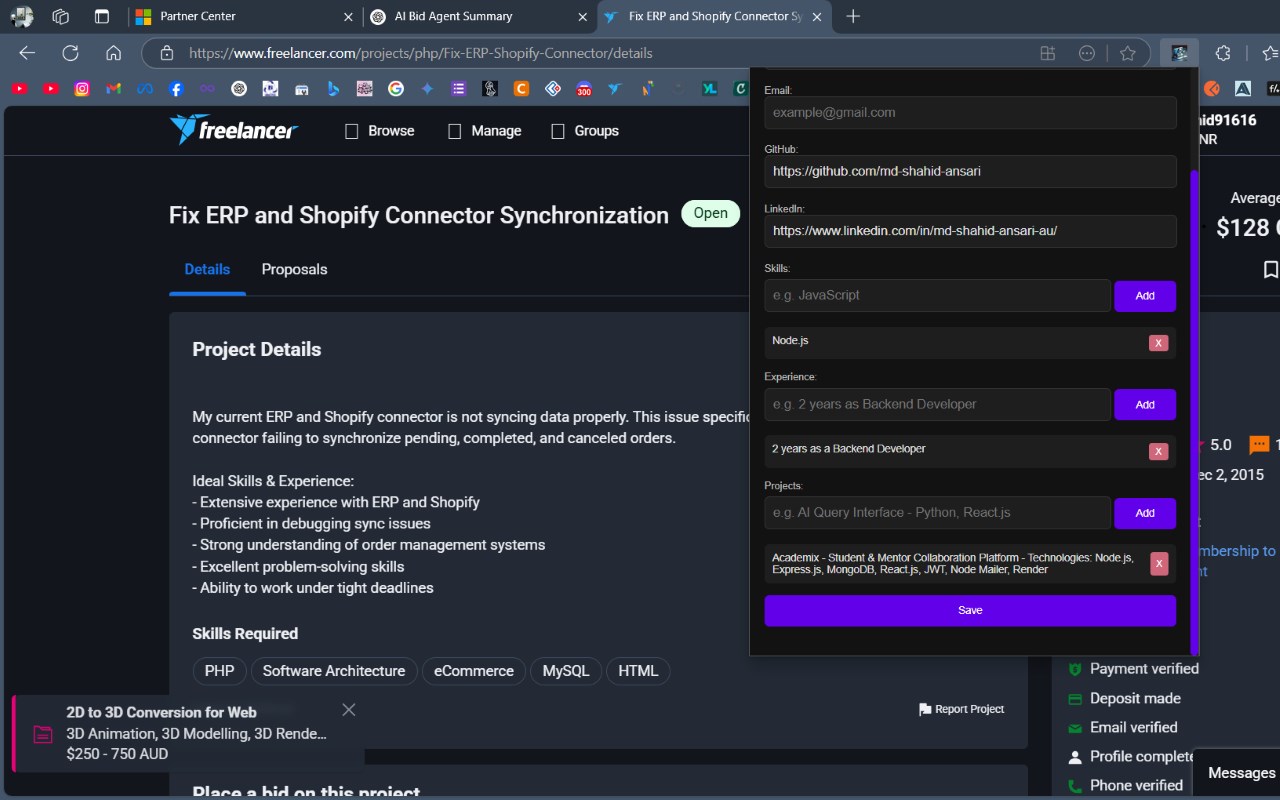Click the orange reviews chat icon
Image resolution: width=1280 pixels, height=800 pixels.
tap(1259, 444)
